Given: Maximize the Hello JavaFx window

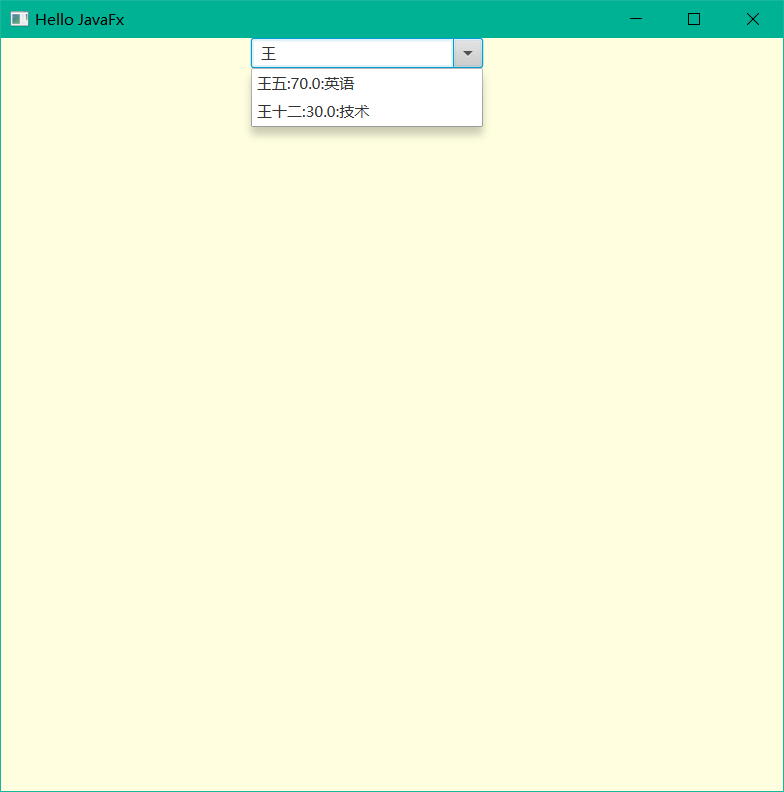Looking at the screenshot, I should [694, 19].
